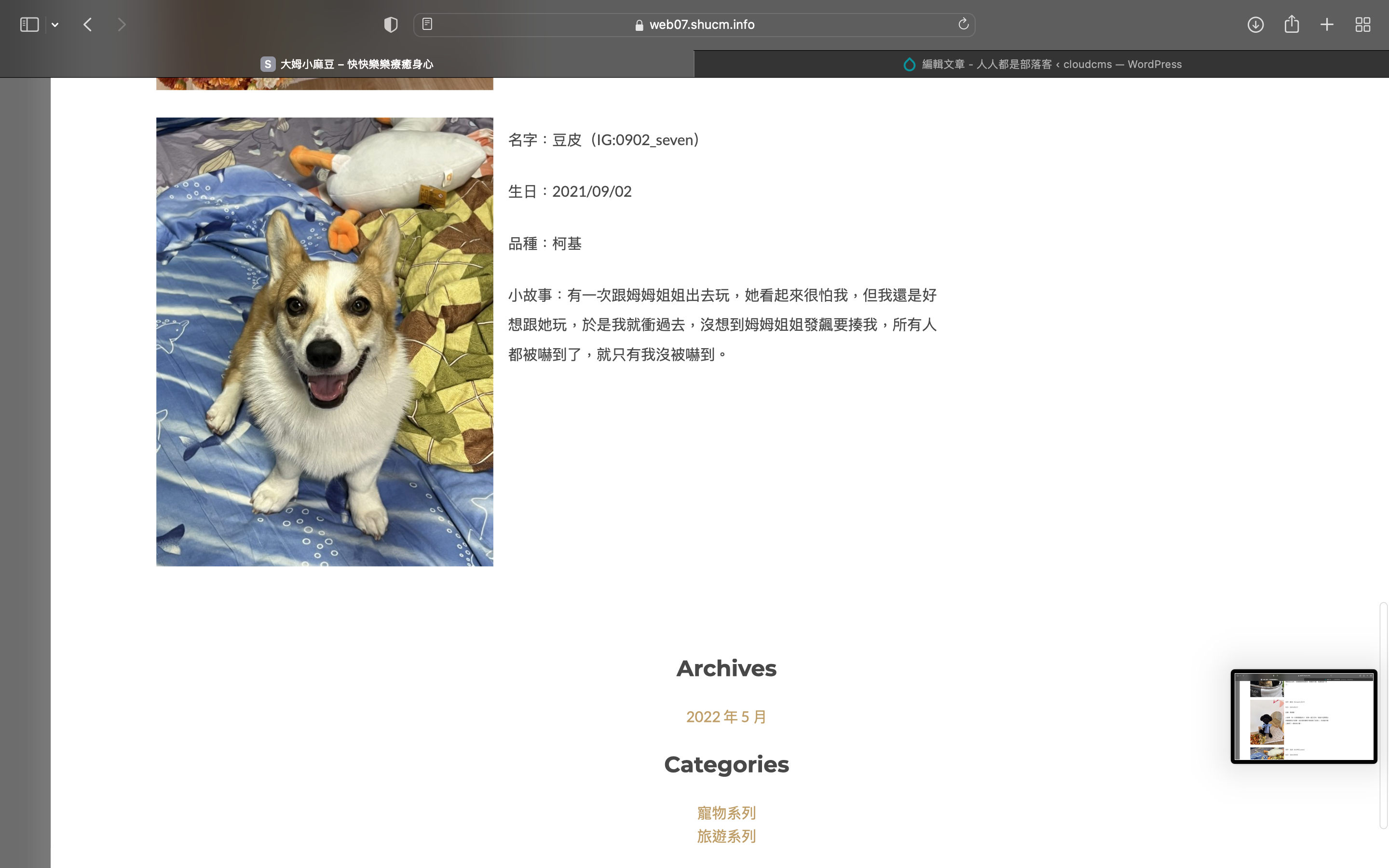Image resolution: width=1389 pixels, height=868 pixels.
Task: Click the web07.shucm.info address field
Action: click(x=701, y=25)
